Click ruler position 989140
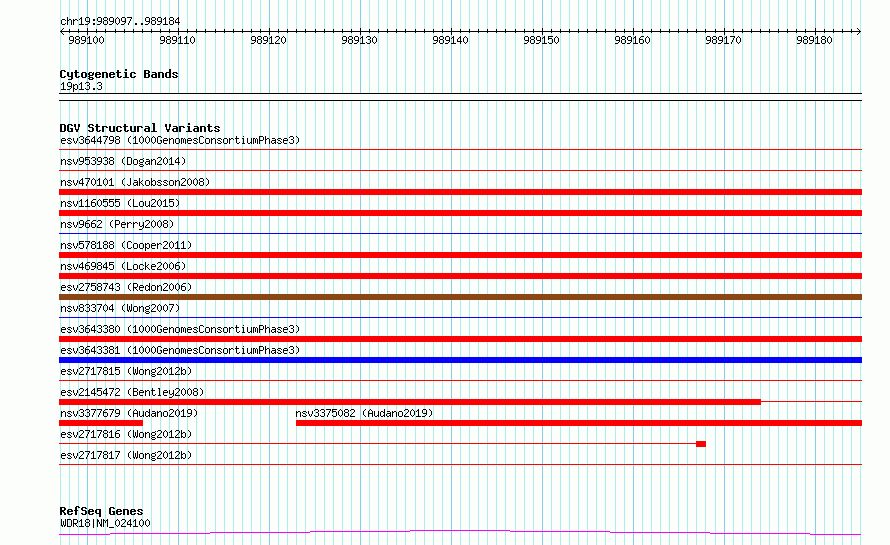890x545 pixels. point(451,40)
